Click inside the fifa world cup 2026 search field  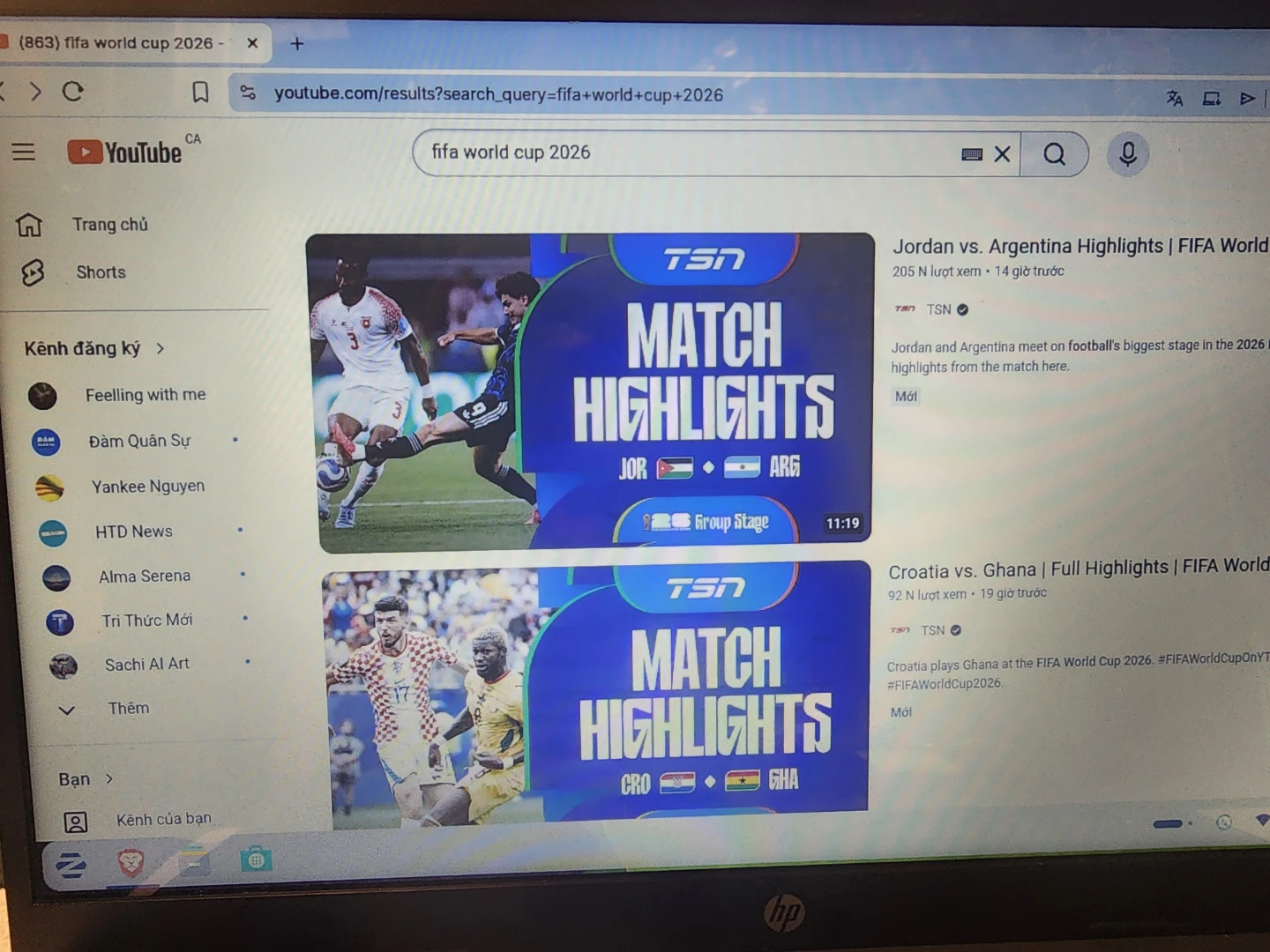click(688, 153)
